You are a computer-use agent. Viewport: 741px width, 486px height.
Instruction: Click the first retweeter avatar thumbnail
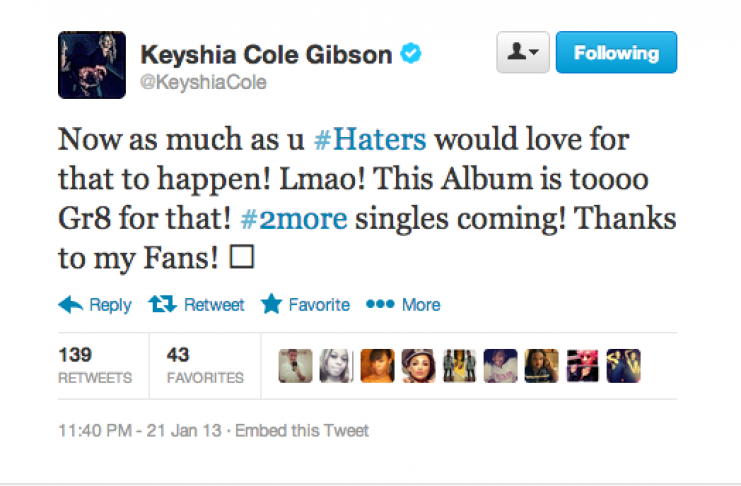[x=295, y=366]
